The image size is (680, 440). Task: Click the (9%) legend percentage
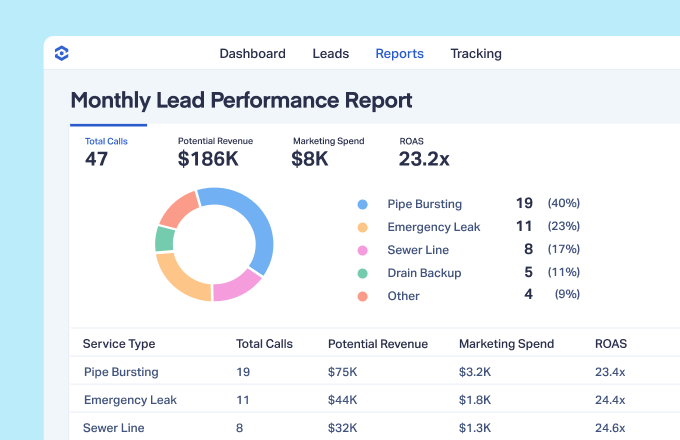(x=567, y=294)
